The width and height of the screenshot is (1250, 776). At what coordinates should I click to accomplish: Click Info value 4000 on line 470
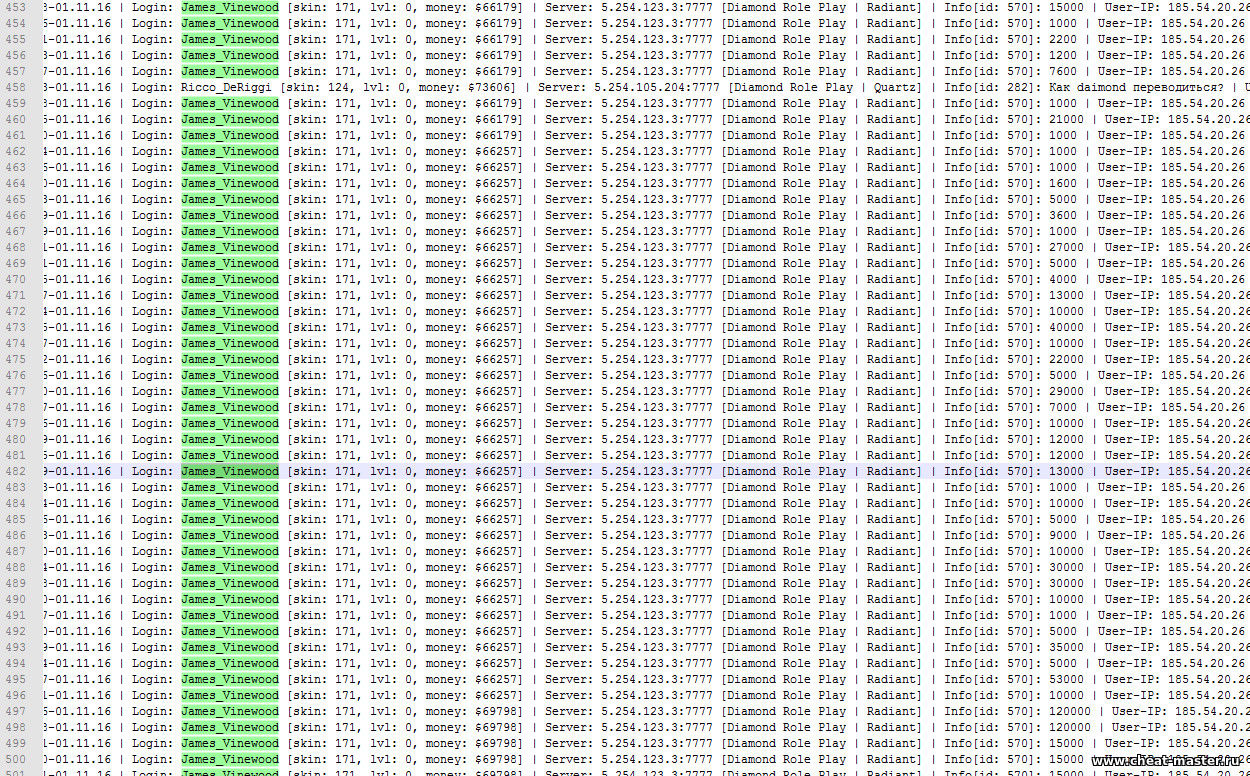tap(1062, 279)
